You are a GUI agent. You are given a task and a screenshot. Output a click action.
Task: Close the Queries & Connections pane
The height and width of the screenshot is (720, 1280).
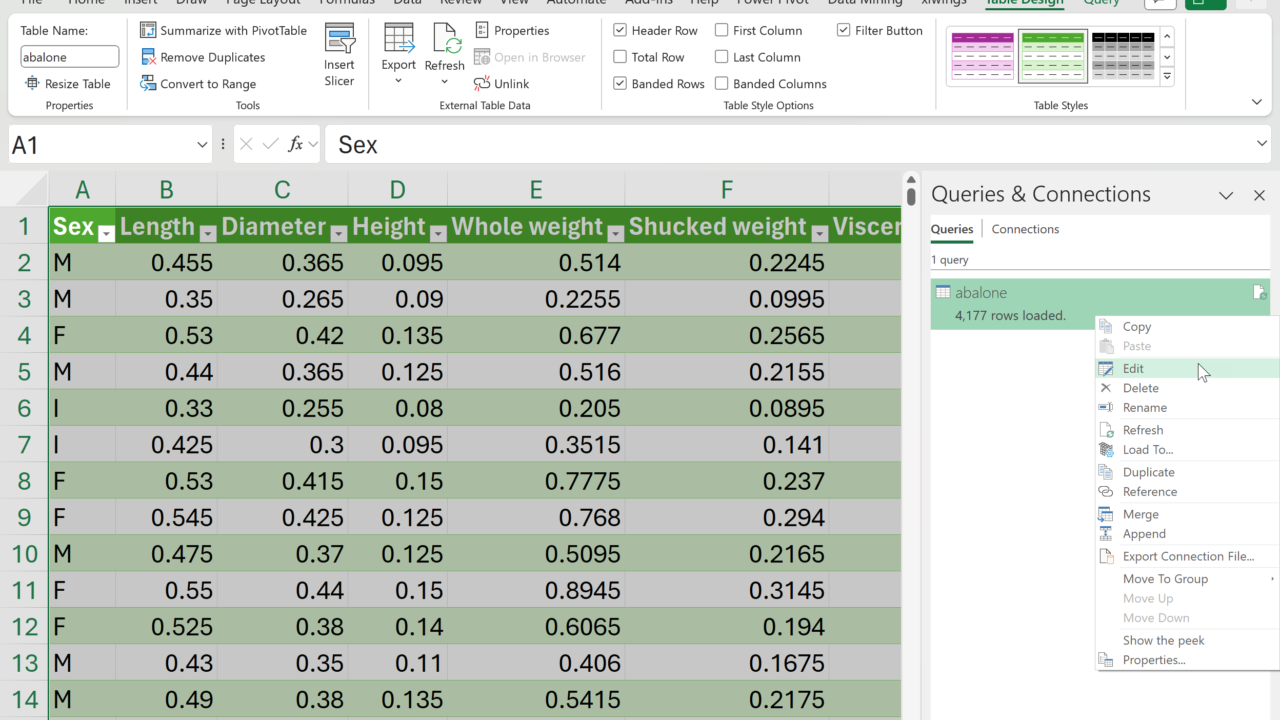coord(1259,195)
